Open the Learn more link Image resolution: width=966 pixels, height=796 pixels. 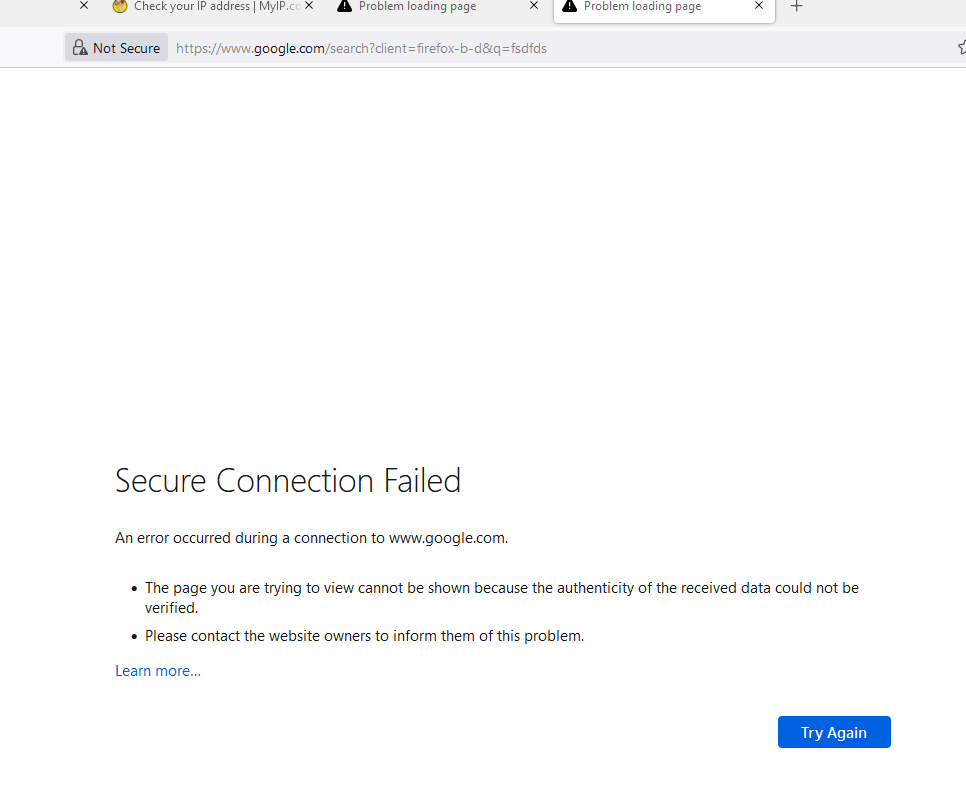point(158,671)
